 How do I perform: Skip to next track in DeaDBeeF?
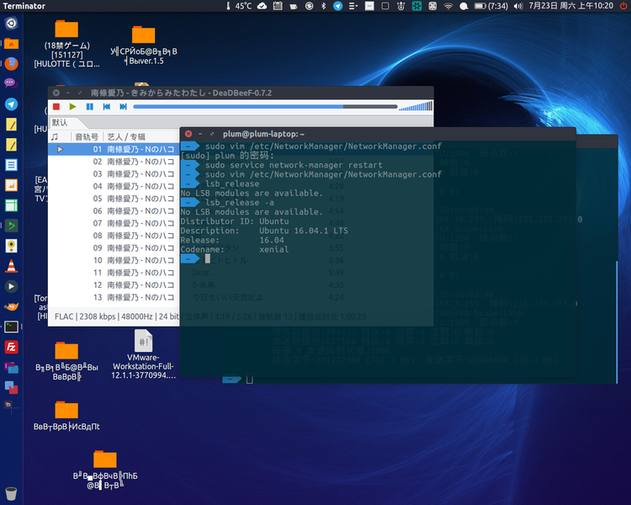click(x=122, y=106)
